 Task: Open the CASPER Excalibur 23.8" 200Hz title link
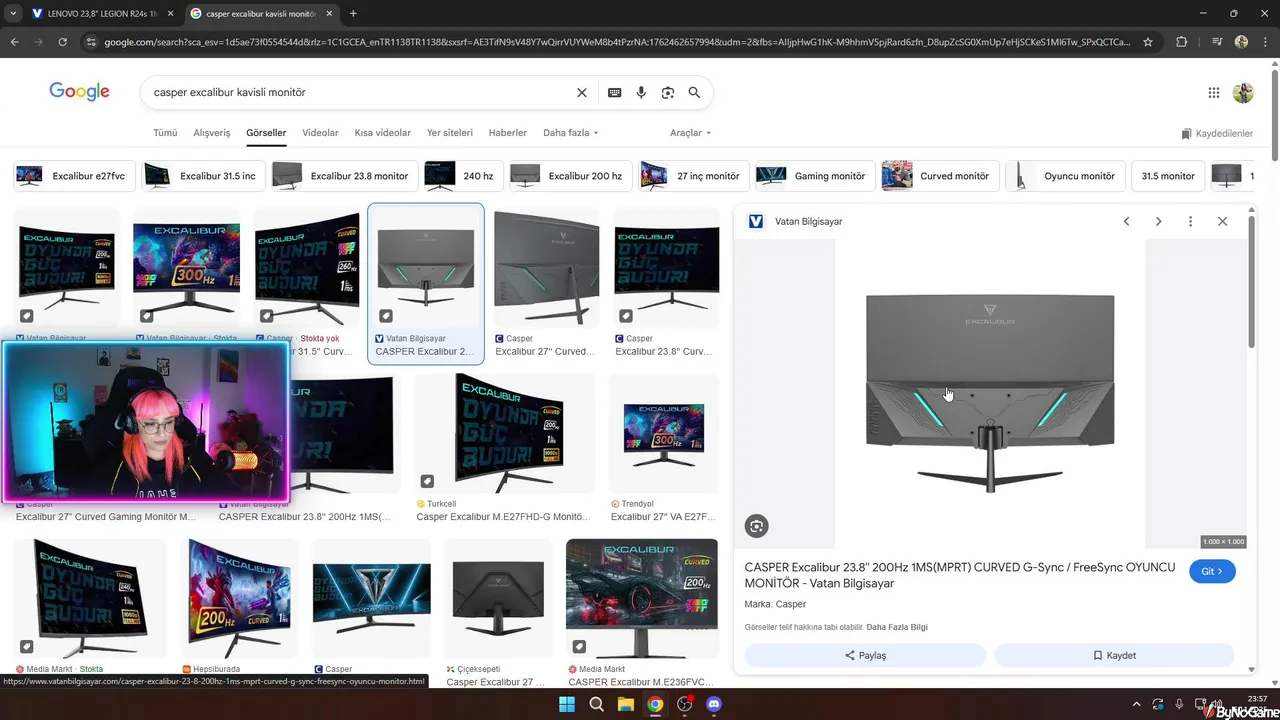click(x=960, y=575)
